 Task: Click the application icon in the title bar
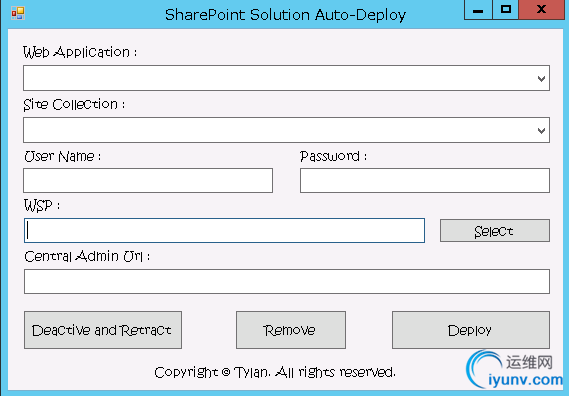(17, 13)
